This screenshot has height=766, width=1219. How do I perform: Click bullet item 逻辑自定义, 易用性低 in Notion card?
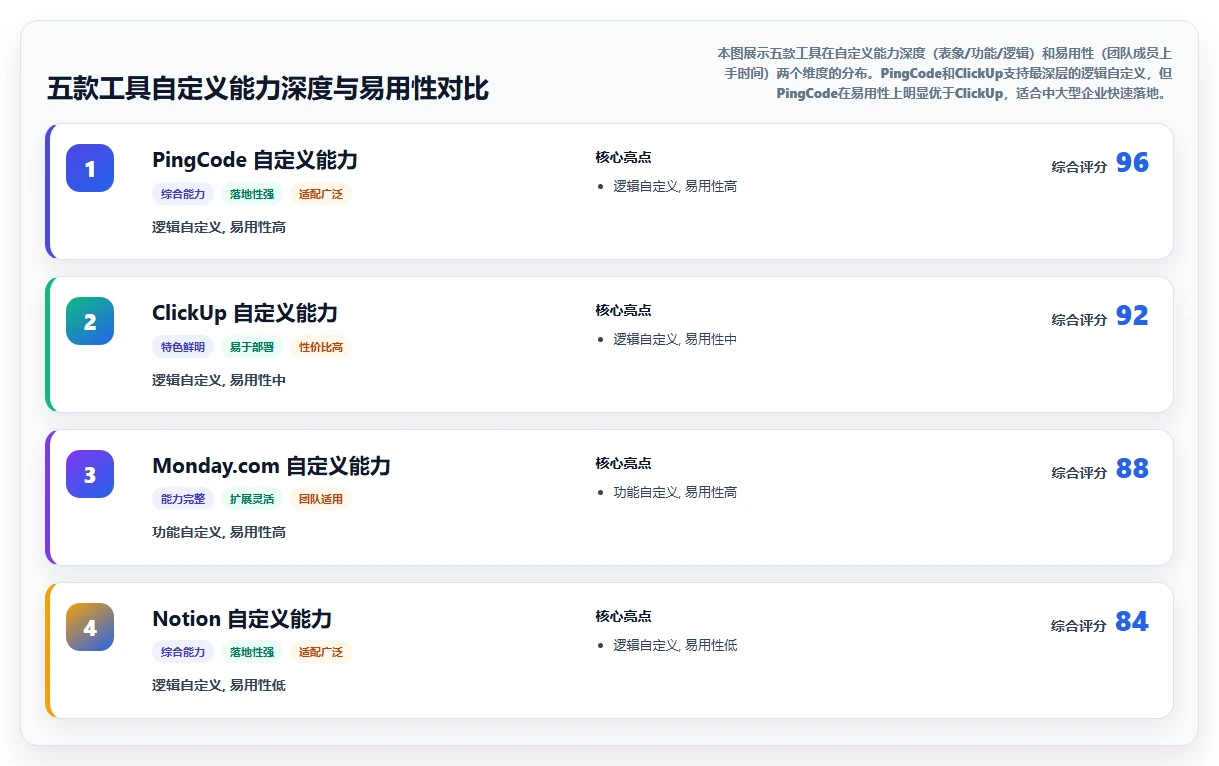point(675,646)
